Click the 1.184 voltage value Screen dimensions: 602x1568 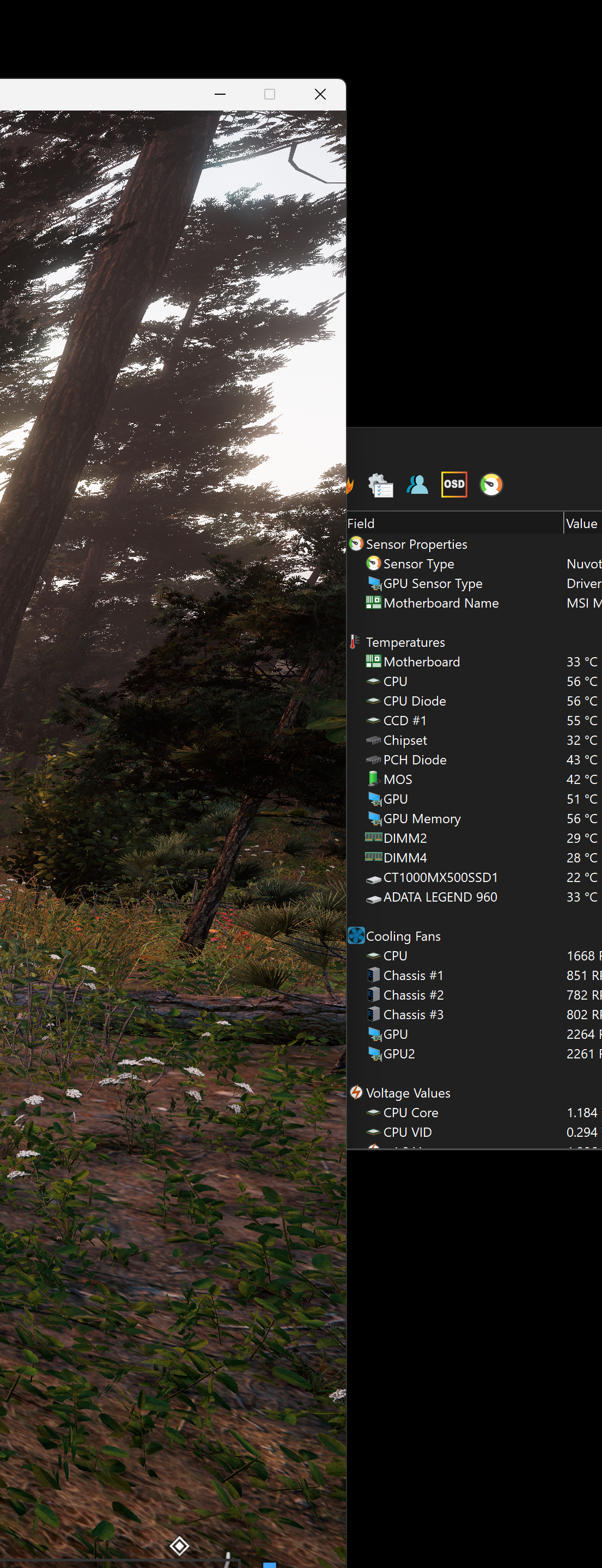point(582,1112)
